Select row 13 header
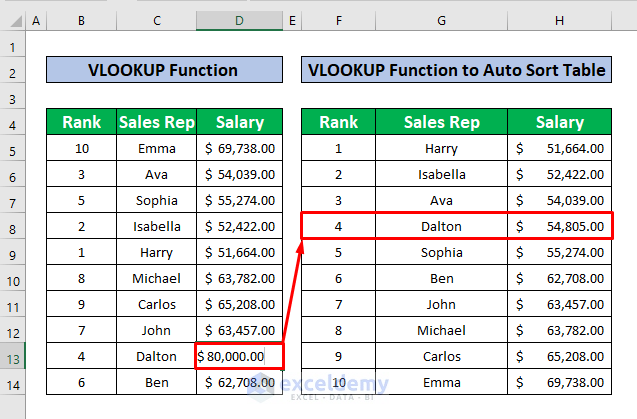The width and height of the screenshot is (637, 419). tap(12, 355)
